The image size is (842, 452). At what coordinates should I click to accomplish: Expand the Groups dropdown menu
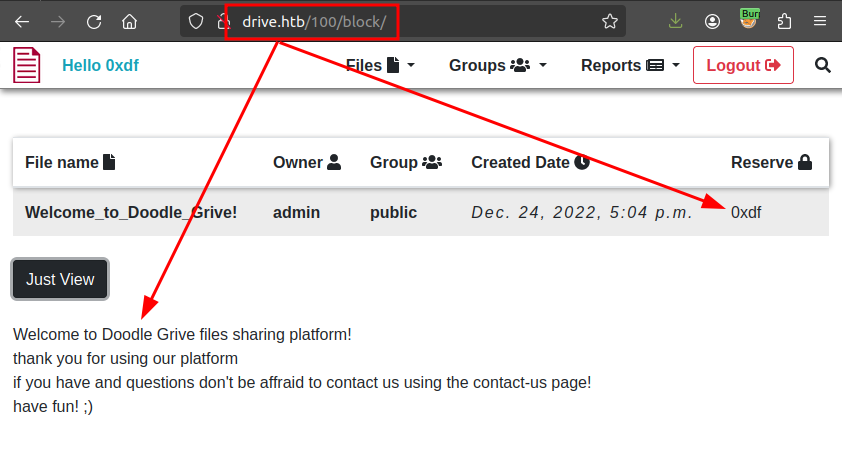(x=498, y=65)
